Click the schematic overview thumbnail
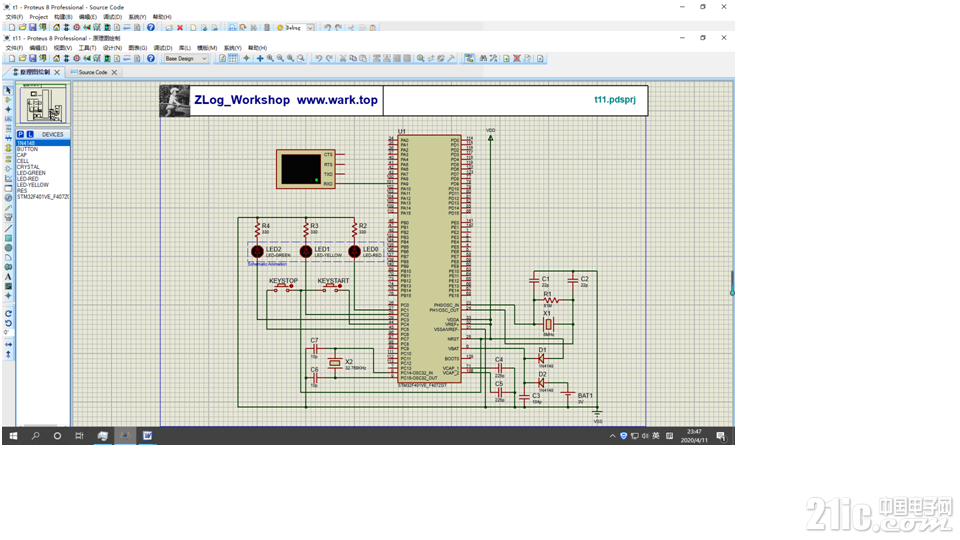The height and width of the screenshot is (540, 960). tap(43, 105)
